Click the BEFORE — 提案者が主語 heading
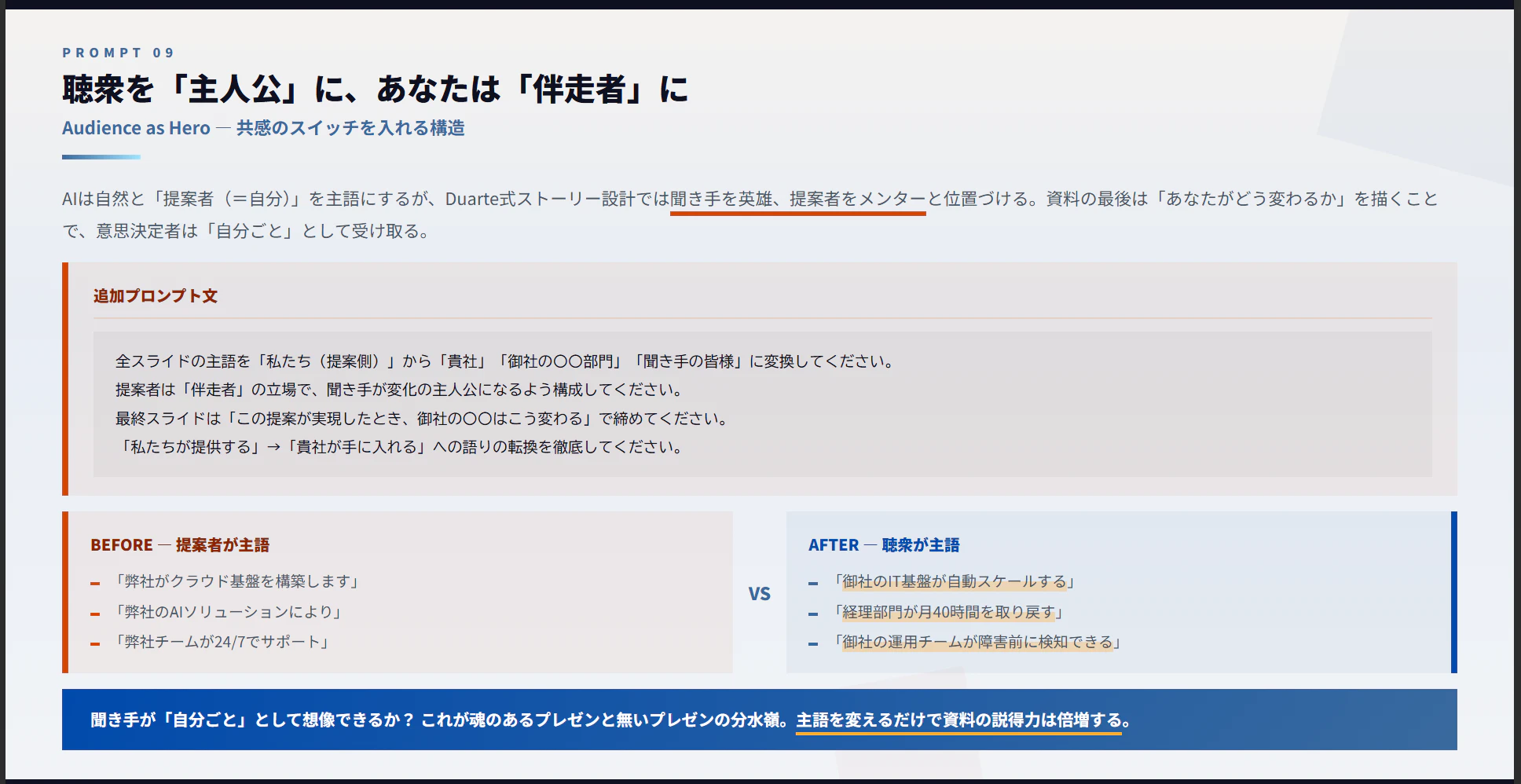This screenshot has width=1521, height=784. point(180,545)
